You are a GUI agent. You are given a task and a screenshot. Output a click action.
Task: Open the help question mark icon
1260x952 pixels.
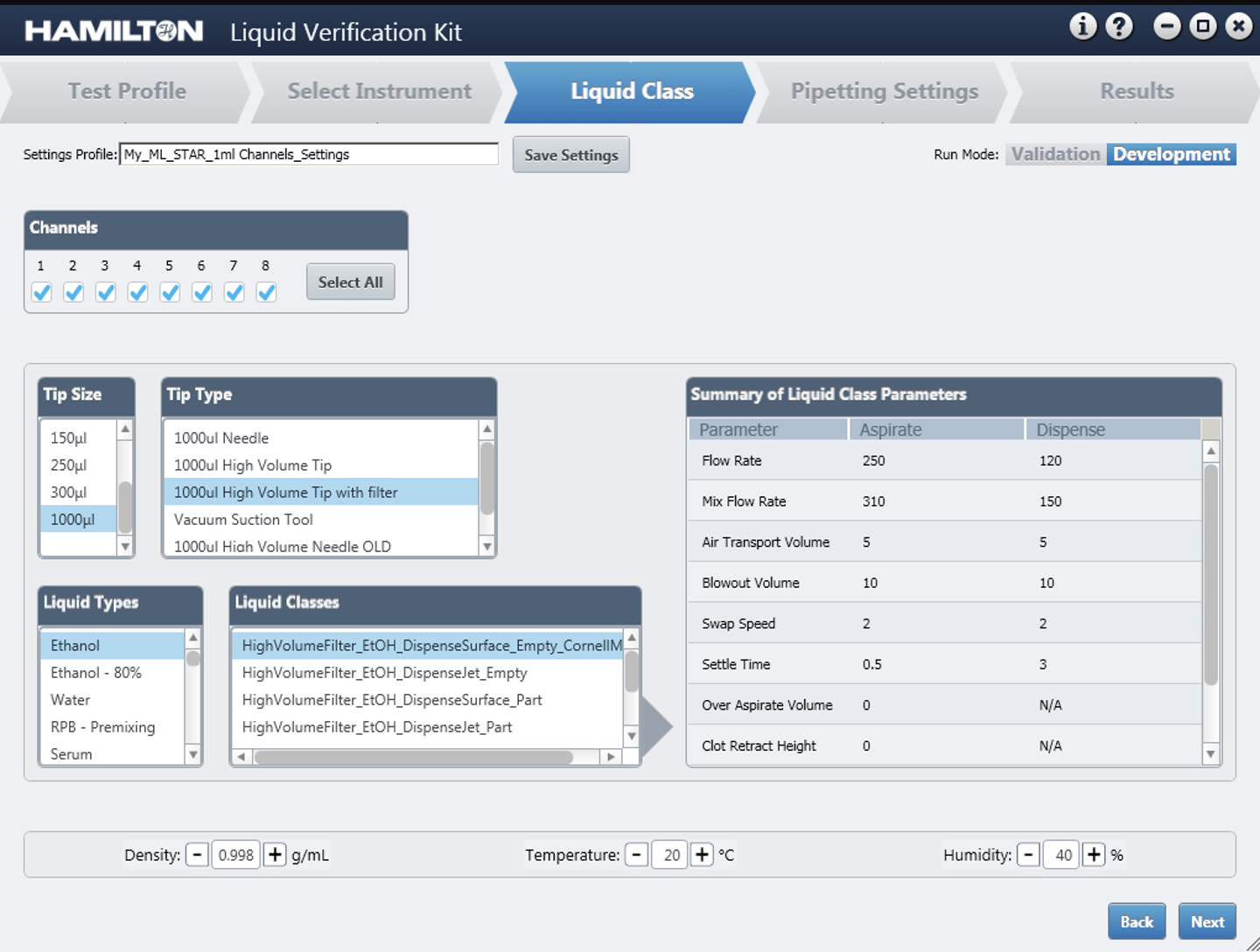click(x=1119, y=26)
